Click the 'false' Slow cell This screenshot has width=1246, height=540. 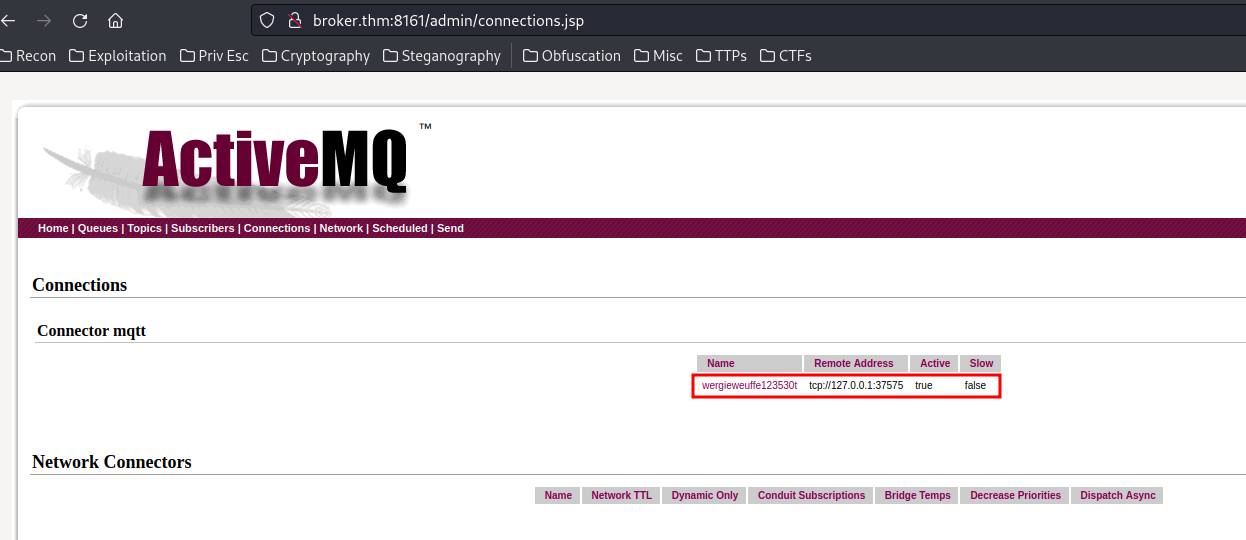(975, 385)
